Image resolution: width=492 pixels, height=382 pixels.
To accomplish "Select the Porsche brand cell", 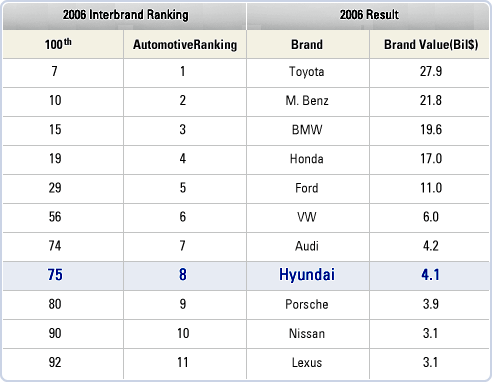I will pyautogui.click(x=307, y=304).
